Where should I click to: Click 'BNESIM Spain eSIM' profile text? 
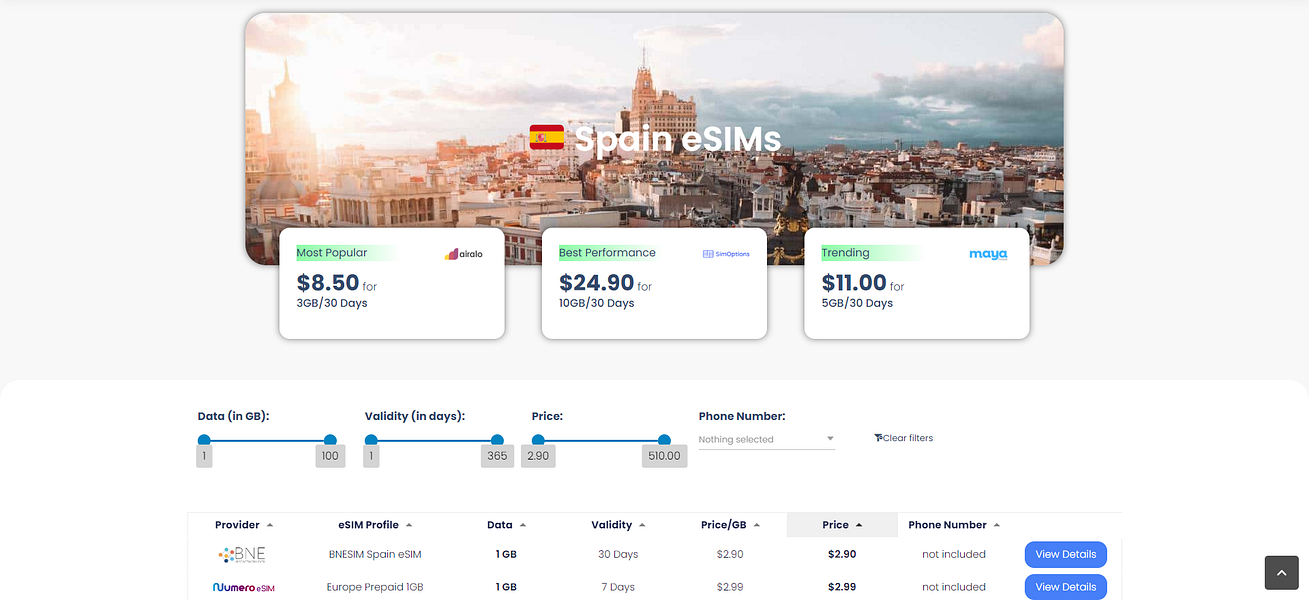[x=375, y=554]
